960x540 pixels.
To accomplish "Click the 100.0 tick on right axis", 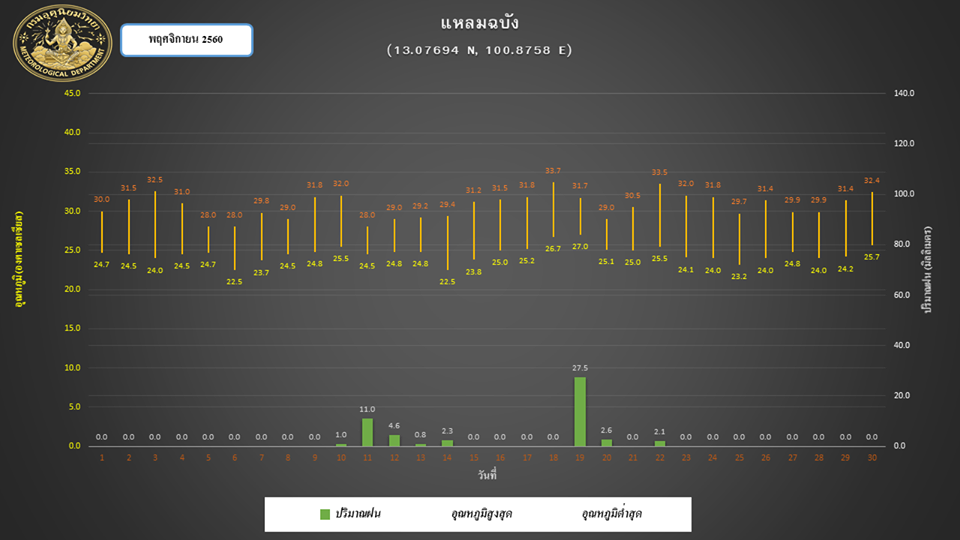I will (904, 194).
